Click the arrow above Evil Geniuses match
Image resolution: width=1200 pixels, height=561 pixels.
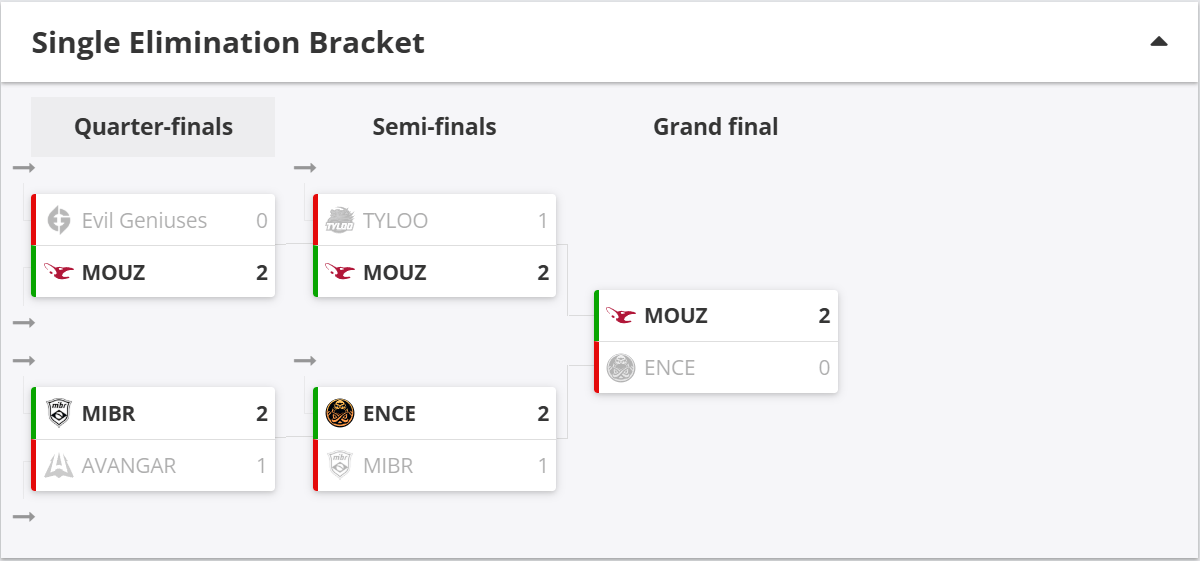(x=24, y=167)
